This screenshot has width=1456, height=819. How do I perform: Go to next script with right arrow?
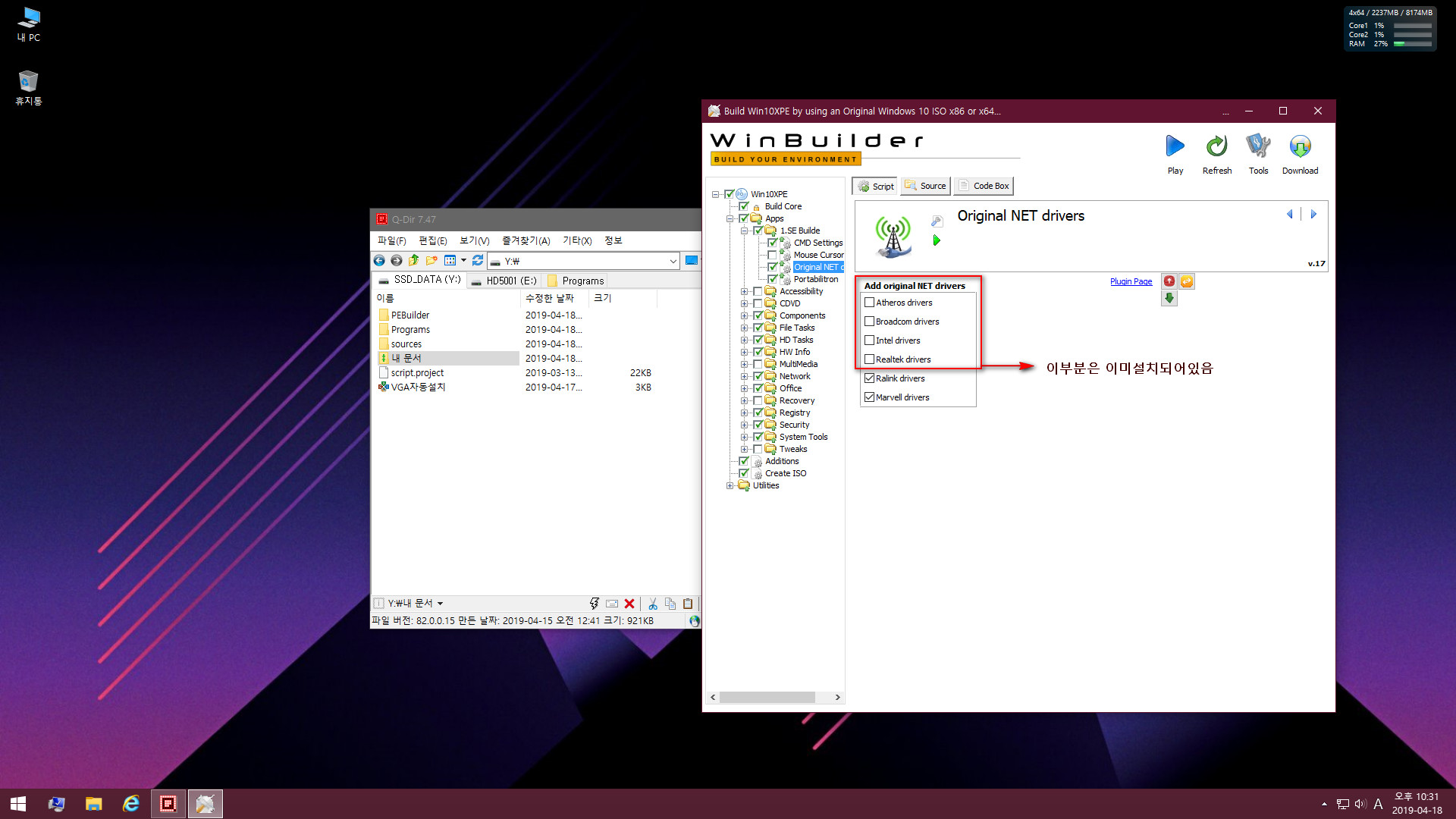1313,215
